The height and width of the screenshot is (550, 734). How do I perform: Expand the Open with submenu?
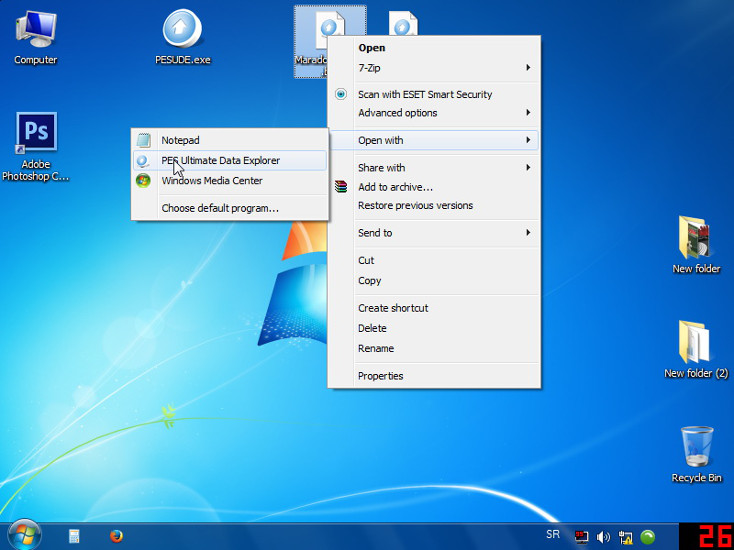[434, 140]
